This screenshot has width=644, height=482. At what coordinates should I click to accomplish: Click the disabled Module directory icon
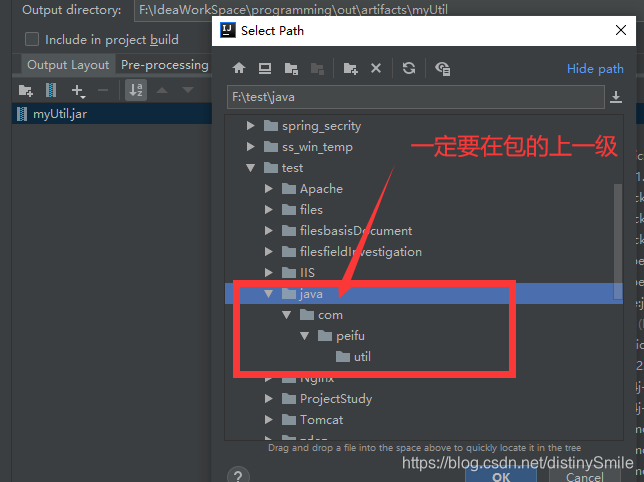pos(317,69)
